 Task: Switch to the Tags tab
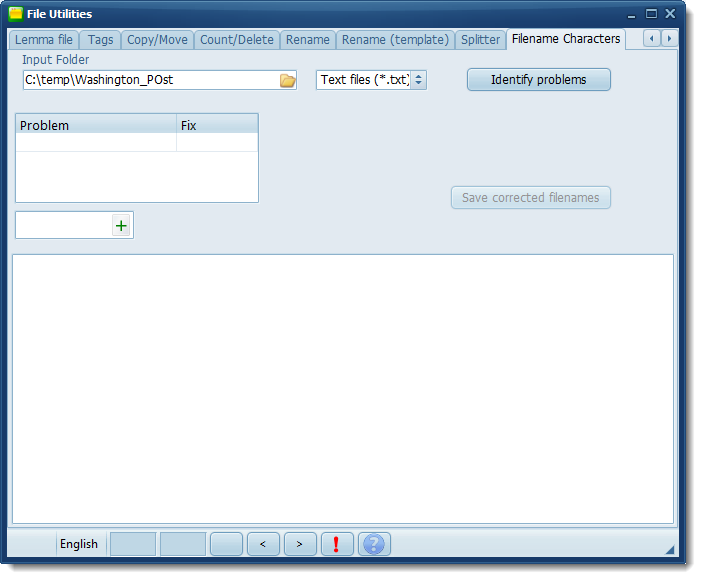pyautogui.click(x=100, y=40)
